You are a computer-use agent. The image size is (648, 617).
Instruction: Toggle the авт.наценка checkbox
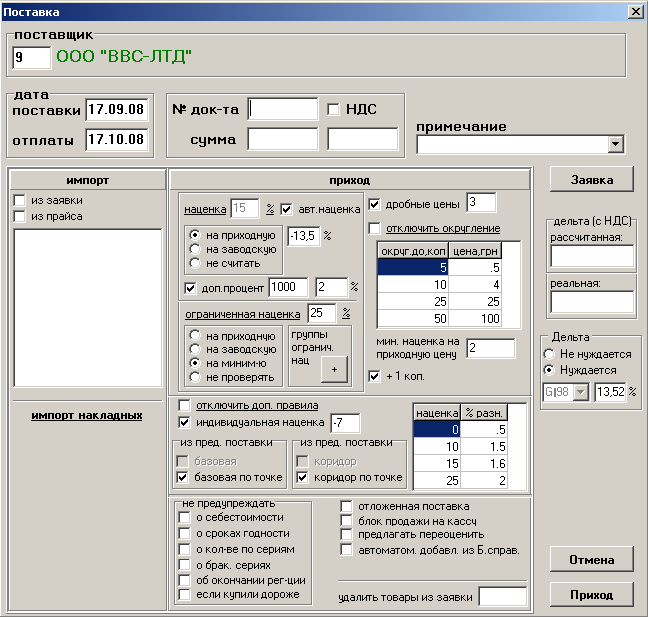point(286,209)
